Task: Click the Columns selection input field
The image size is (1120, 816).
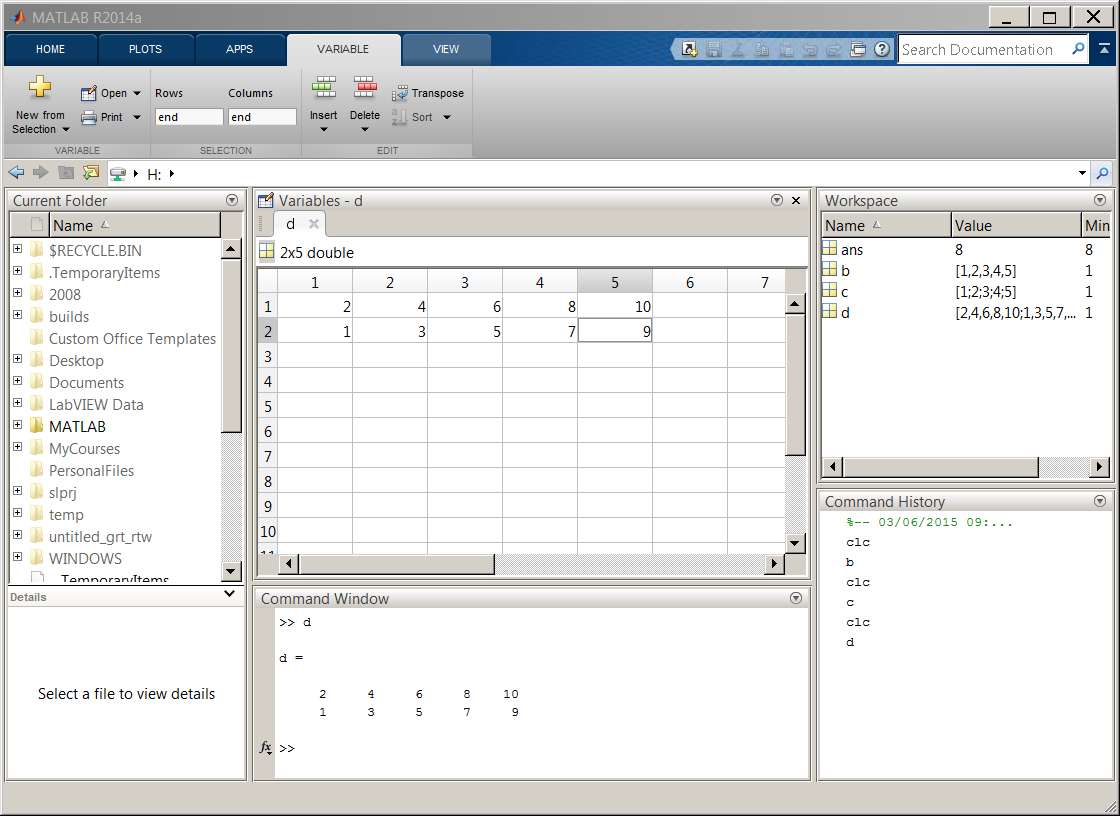Action: pyautogui.click(x=262, y=117)
